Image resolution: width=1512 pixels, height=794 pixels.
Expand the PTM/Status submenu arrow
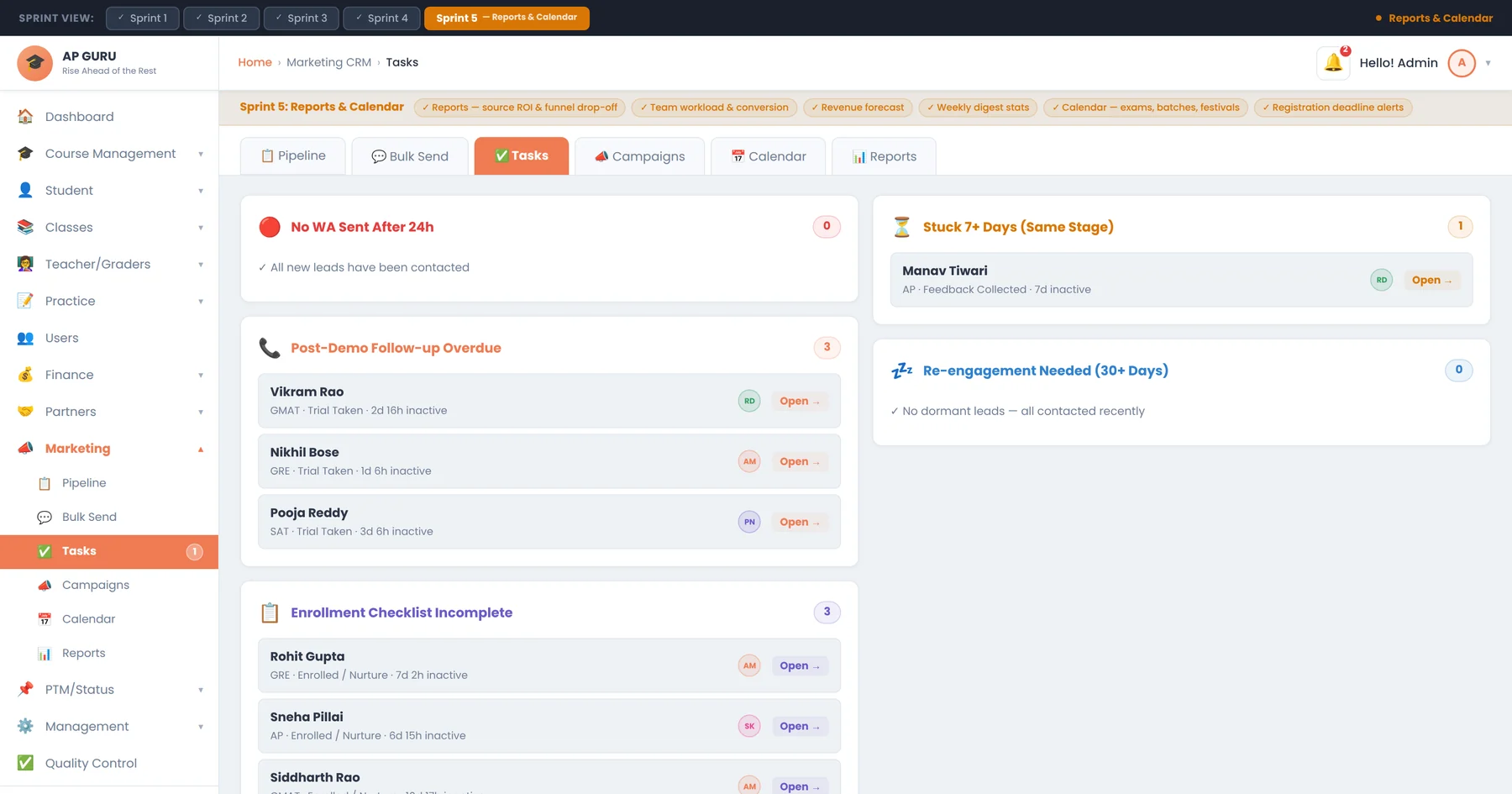pos(201,691)
